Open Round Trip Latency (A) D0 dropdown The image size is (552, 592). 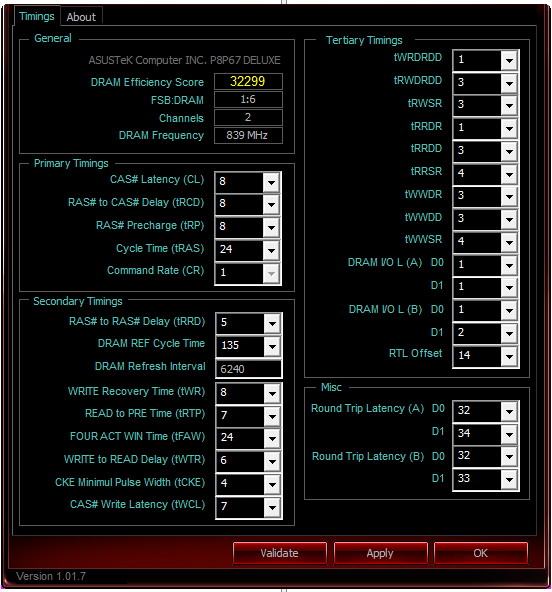[x=509, y=412]
